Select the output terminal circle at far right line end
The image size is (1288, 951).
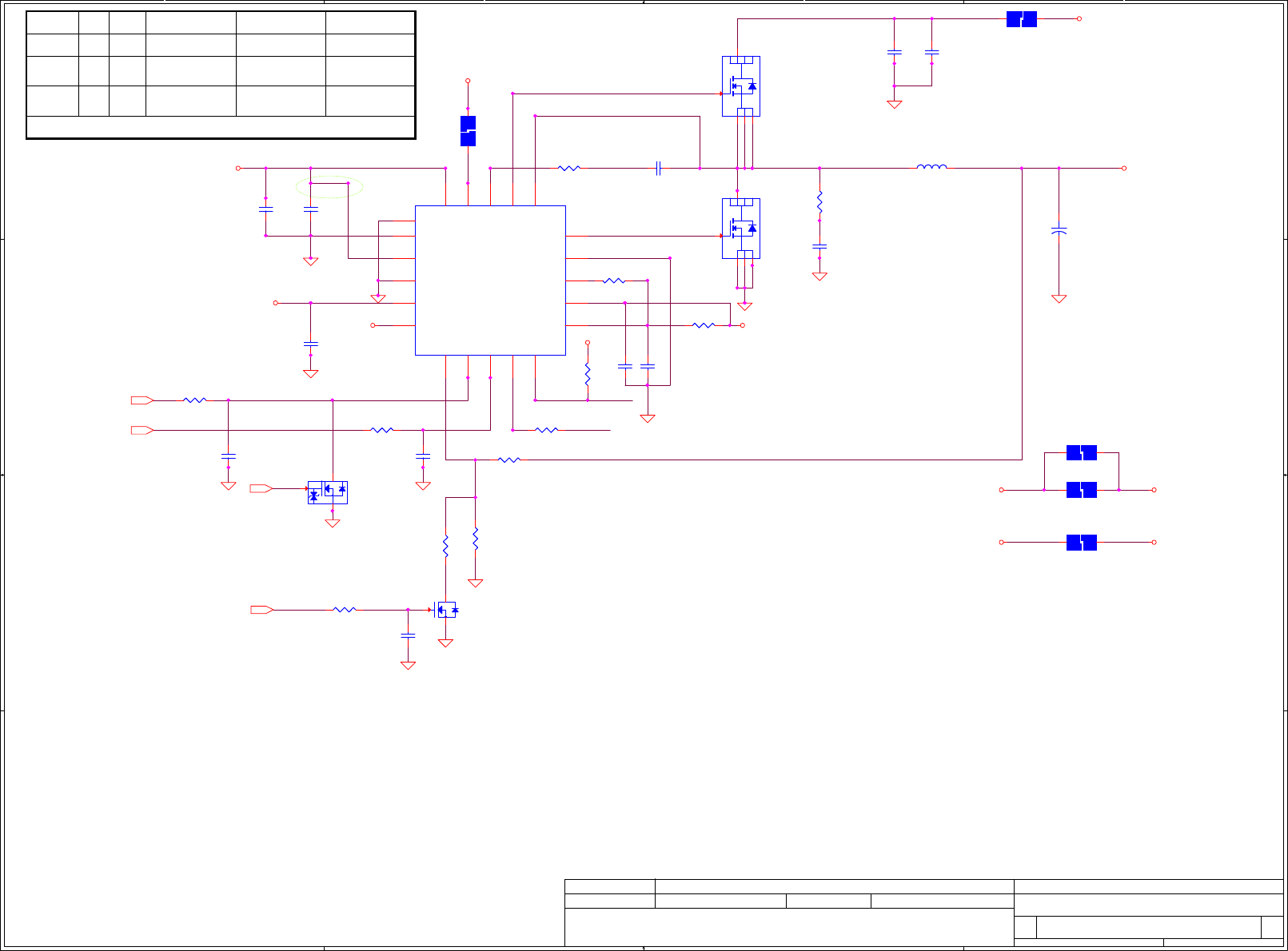(x=1124, y=168)
